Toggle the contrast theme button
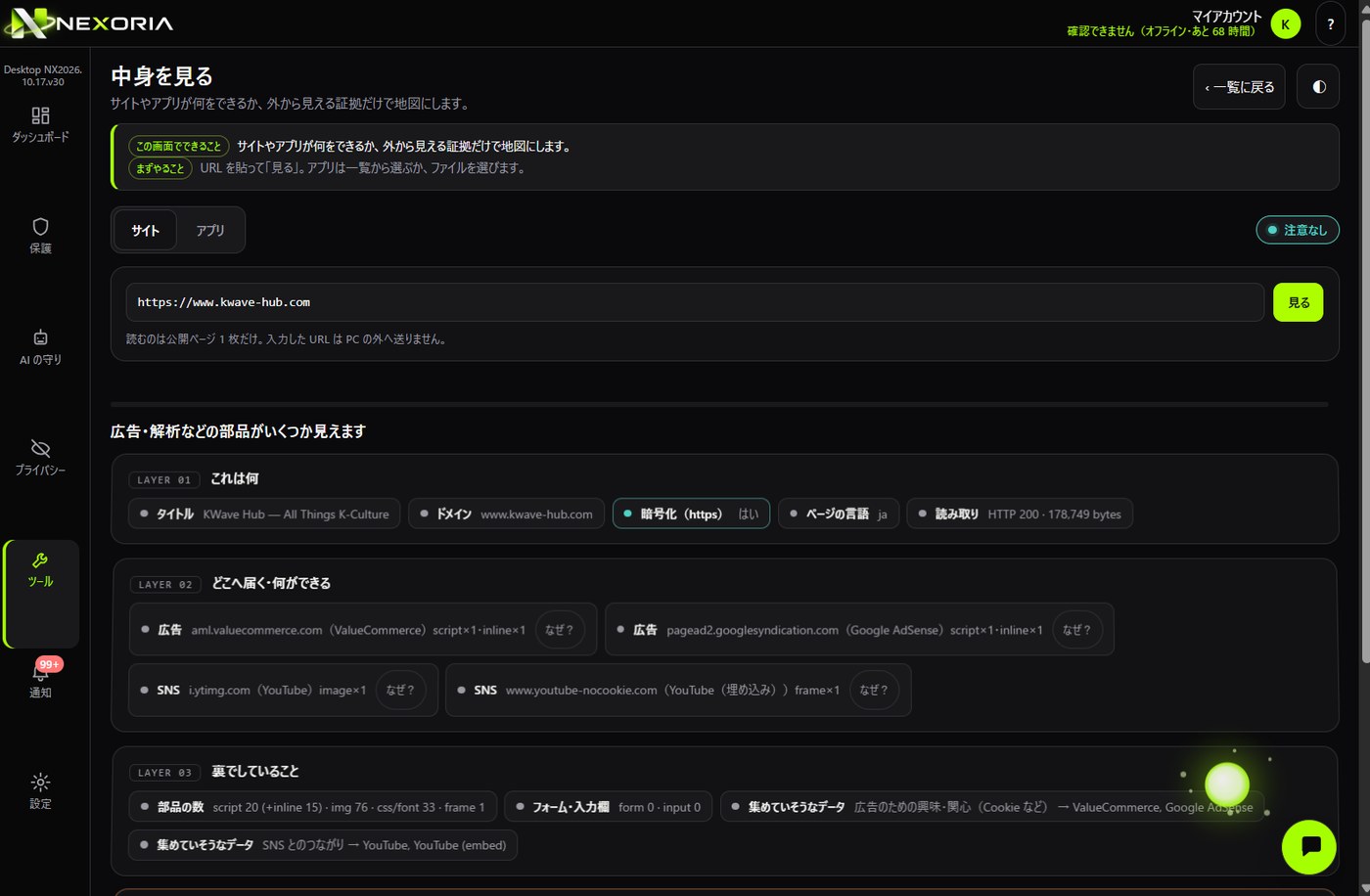This screenshot has height=896, width=1370. coord(1318,87)
